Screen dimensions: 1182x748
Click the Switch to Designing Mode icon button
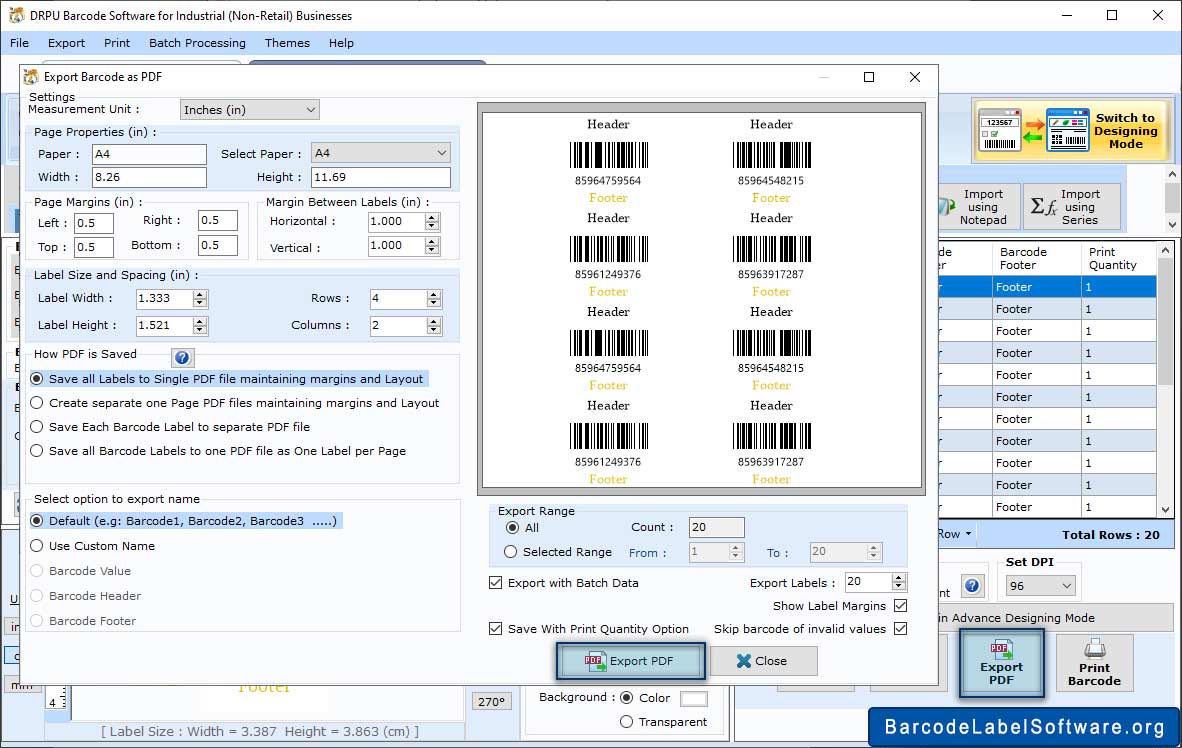coord(1070,130)
